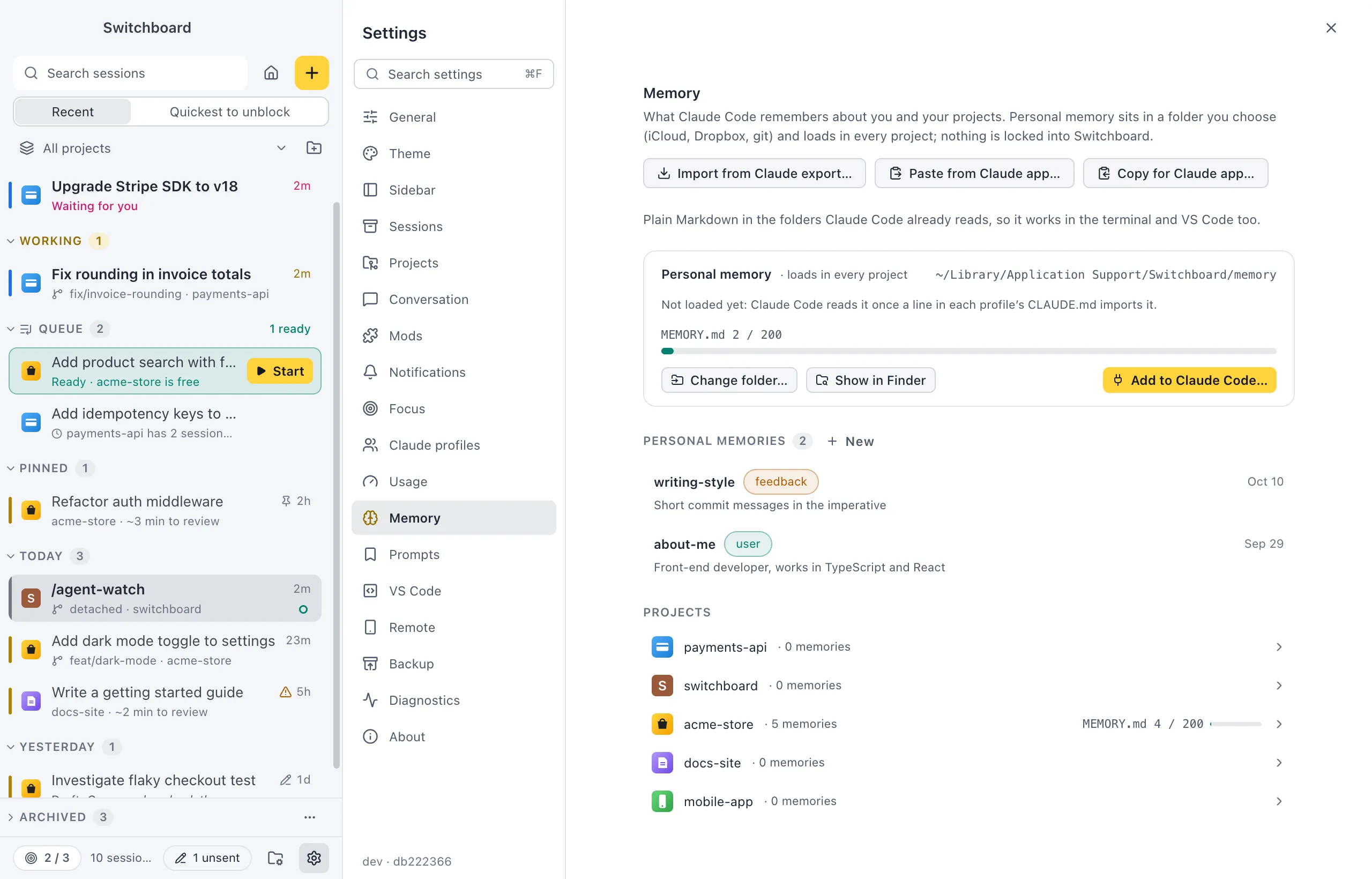Click the docs-site purple project icon
Image resolution: width=1372 pixels, height=879 pixels.
click(662, 763)
